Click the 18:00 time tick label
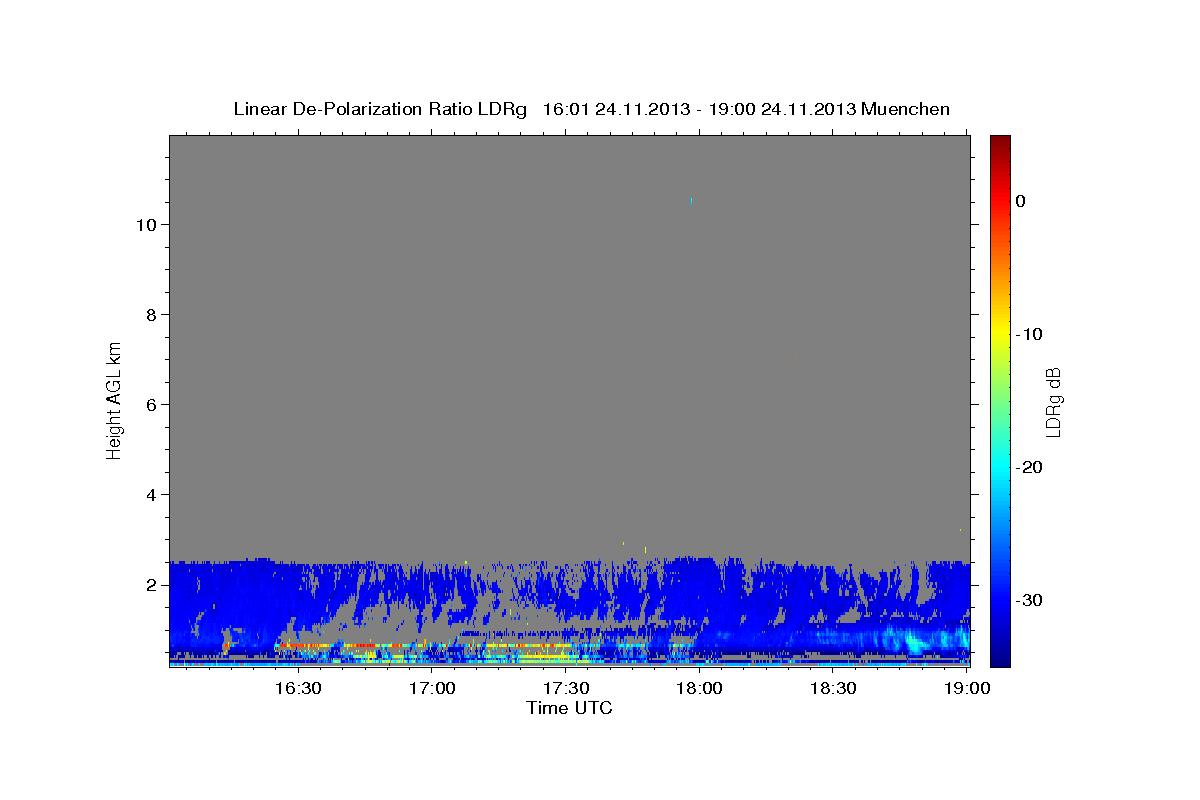The height and width of the screenshot is (800, 1200). (699, 688)
